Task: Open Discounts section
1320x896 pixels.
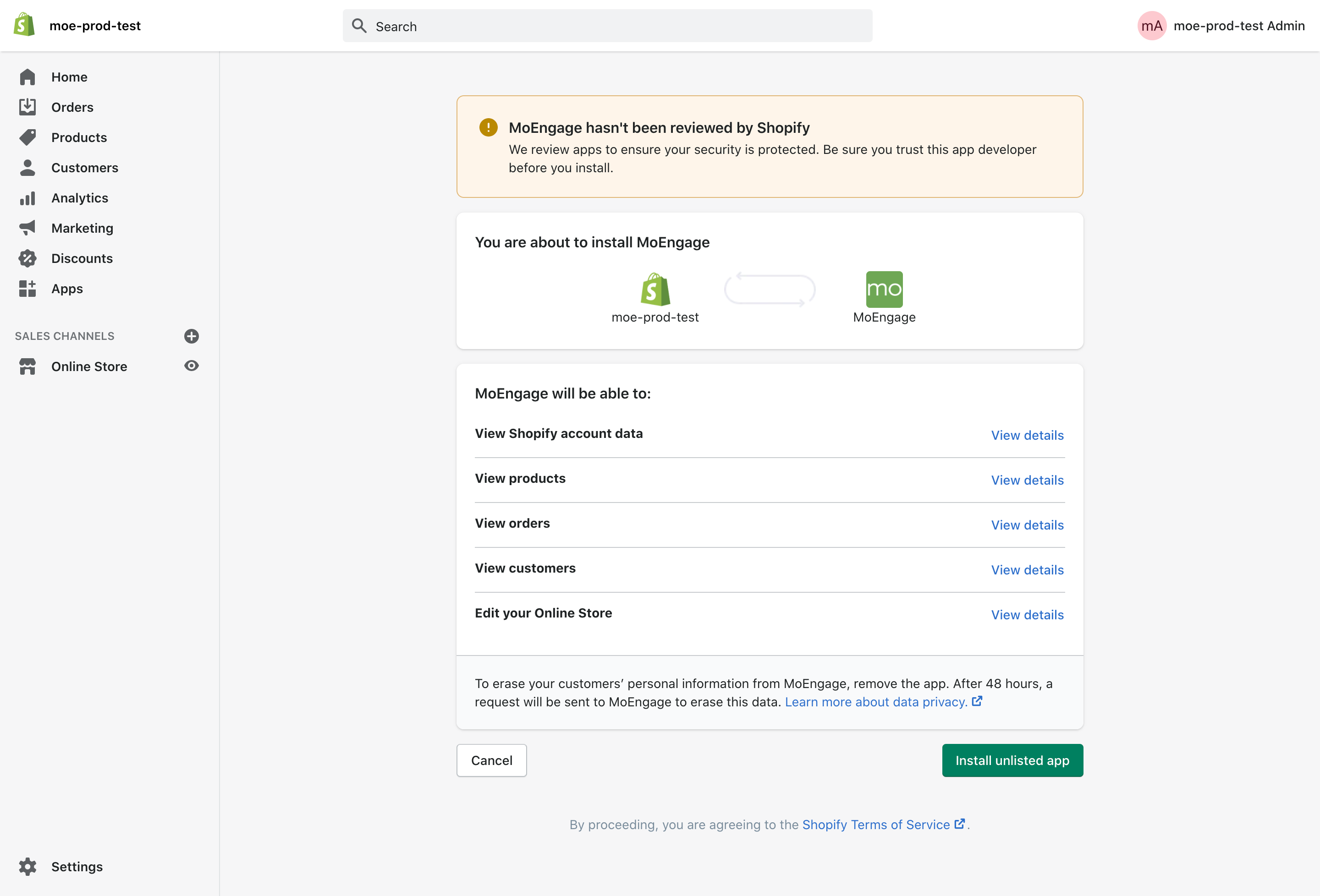Action: coord(82,258)
